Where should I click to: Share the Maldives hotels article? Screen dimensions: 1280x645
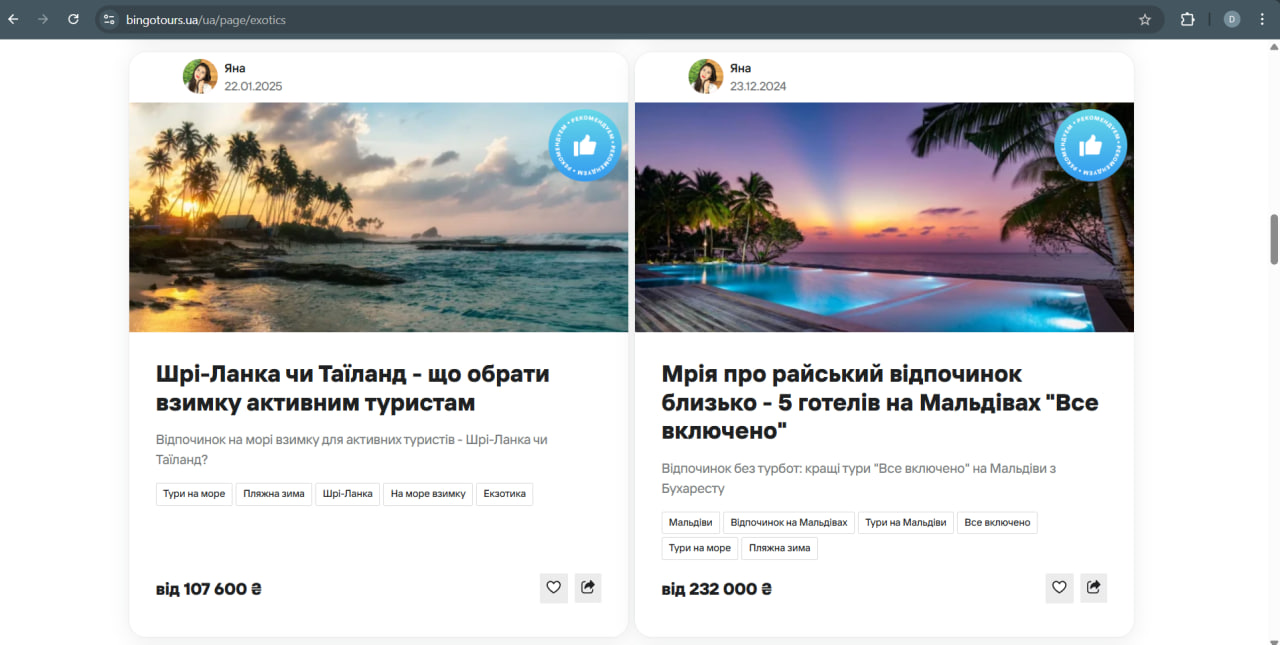click(x=1094, y=588)
